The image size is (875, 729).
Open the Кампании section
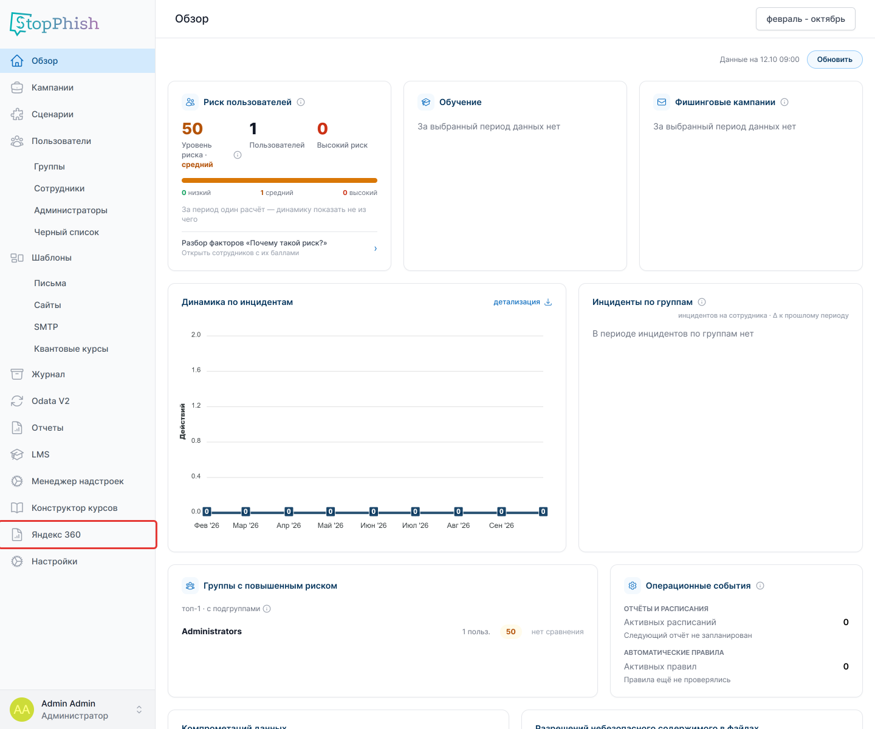(x=78, y=88)
